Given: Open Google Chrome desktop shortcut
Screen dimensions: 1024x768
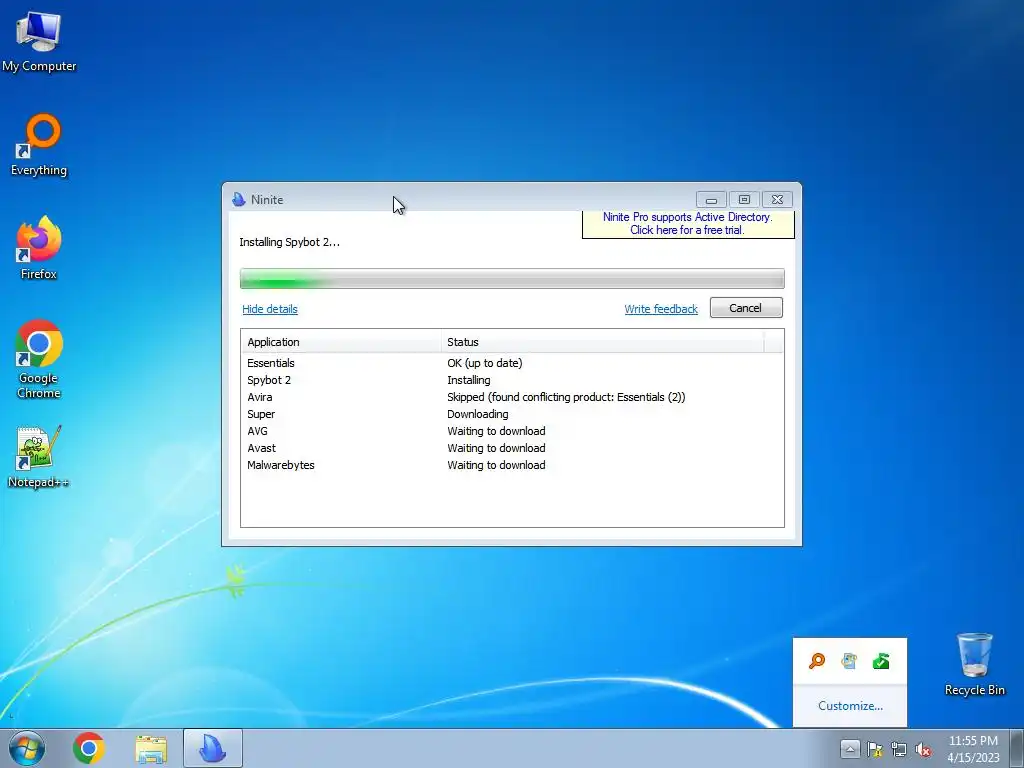Looking at the screenshot, I should click(x=39, y=359).
